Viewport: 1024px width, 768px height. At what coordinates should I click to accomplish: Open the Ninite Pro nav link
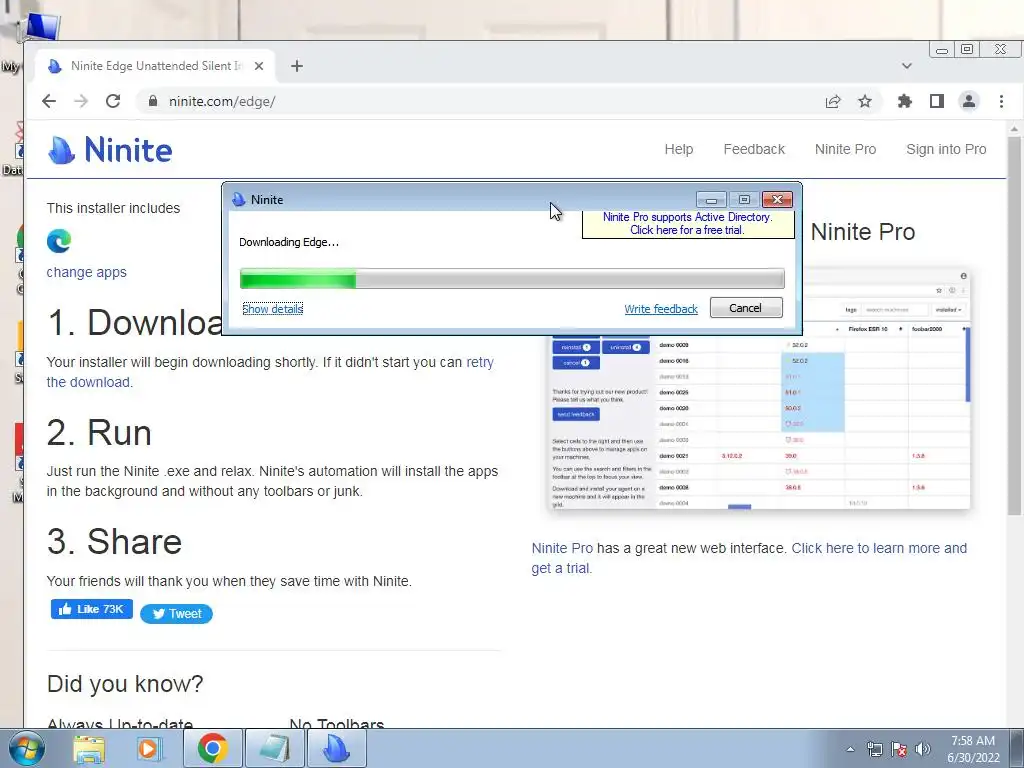point(845,150)
